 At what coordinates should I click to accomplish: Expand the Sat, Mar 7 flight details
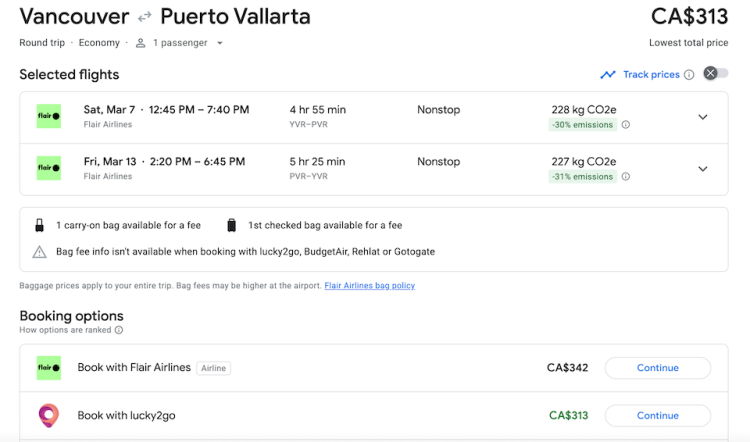[x=703, y=117]
